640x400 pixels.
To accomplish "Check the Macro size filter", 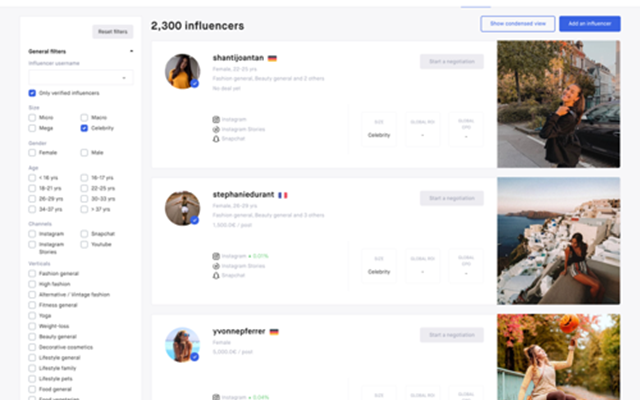I will [84, 118].
